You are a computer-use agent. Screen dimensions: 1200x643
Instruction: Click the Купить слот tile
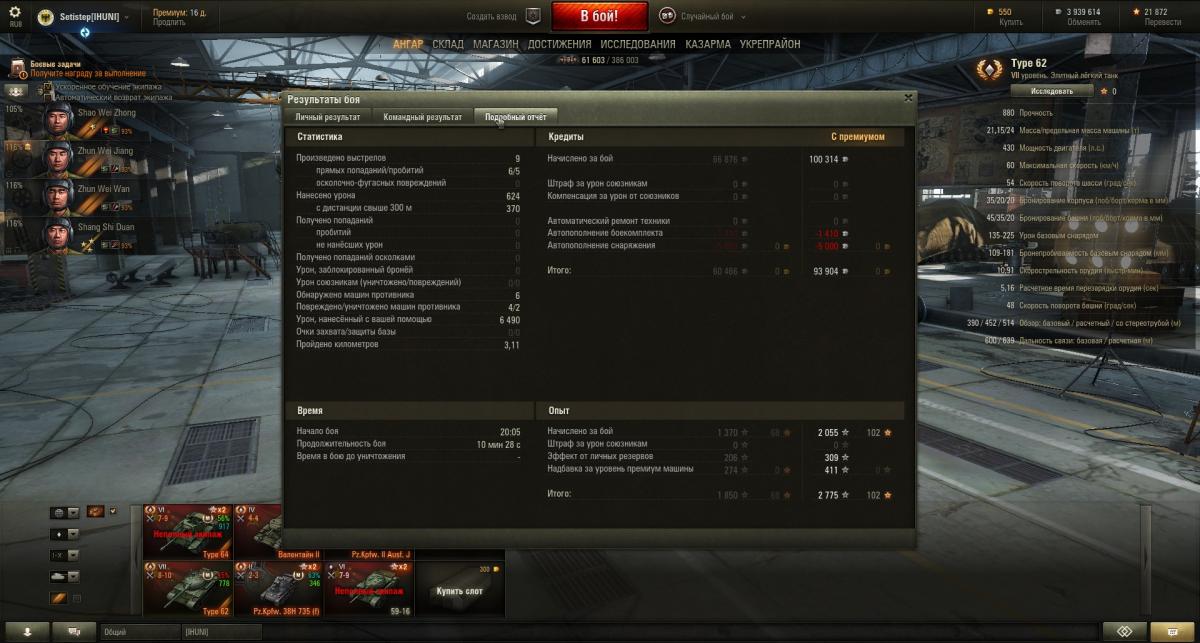click(x=459, y=589)
